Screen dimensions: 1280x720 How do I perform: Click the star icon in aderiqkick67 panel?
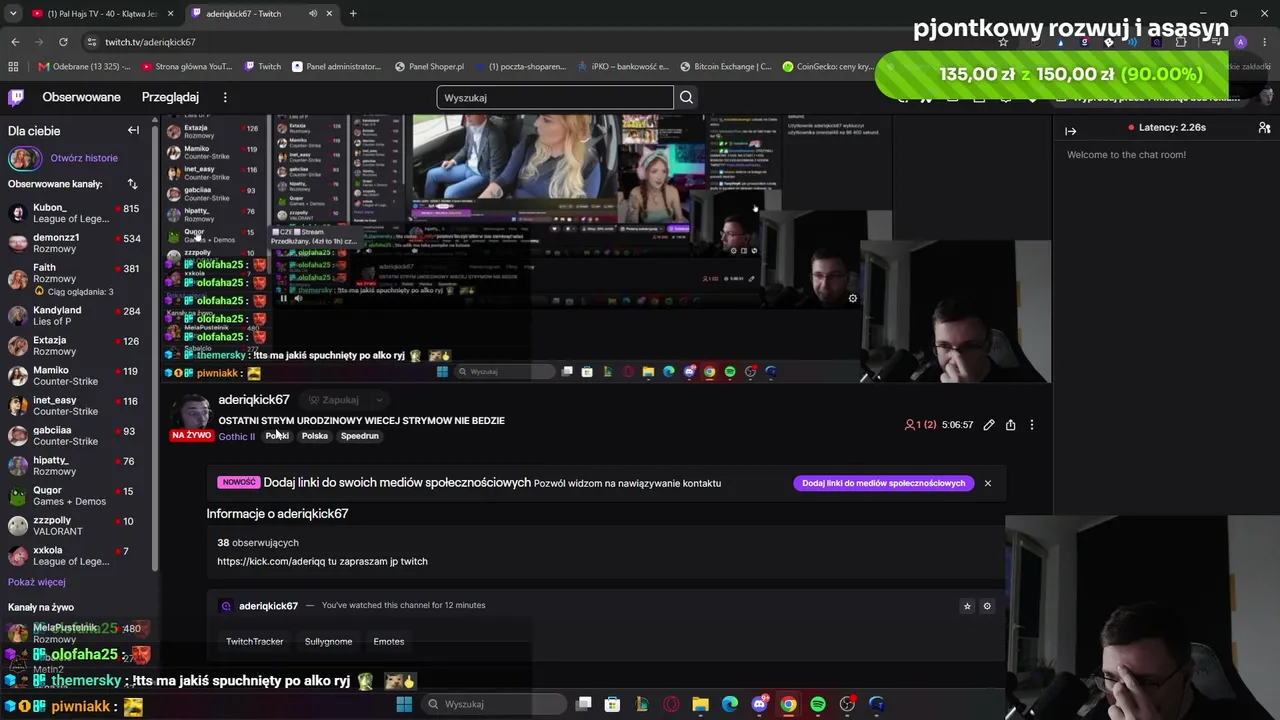coord(967,606)
